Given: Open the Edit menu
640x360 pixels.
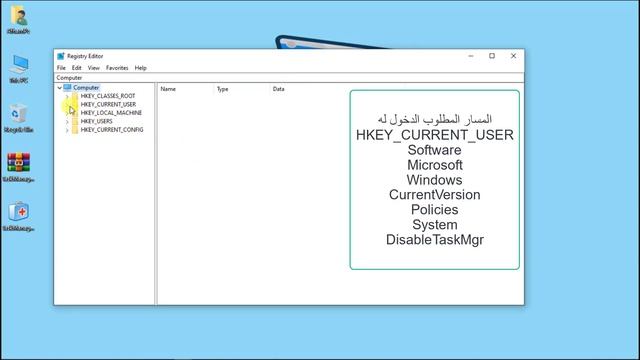Looking at the screenshot, I should coord(76,68).
